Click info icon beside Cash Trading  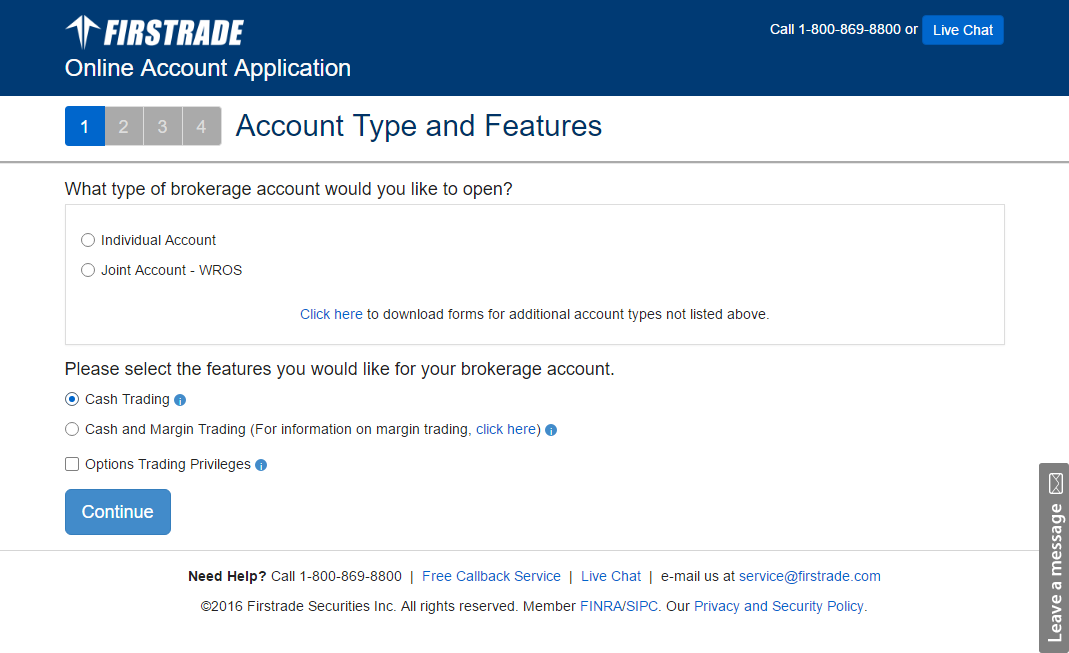180,400
